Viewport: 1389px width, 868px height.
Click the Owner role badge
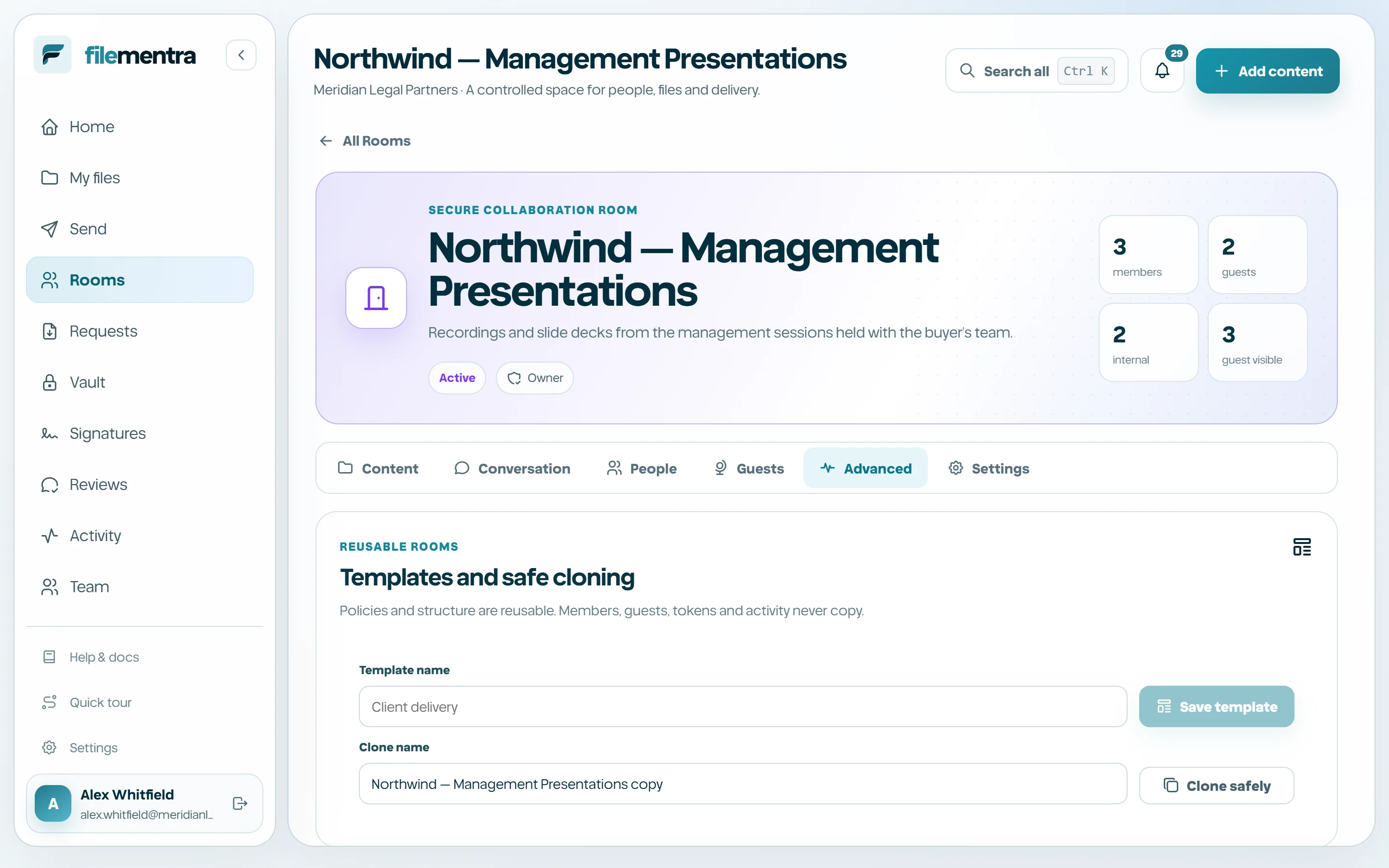click(x=534, y=378)
